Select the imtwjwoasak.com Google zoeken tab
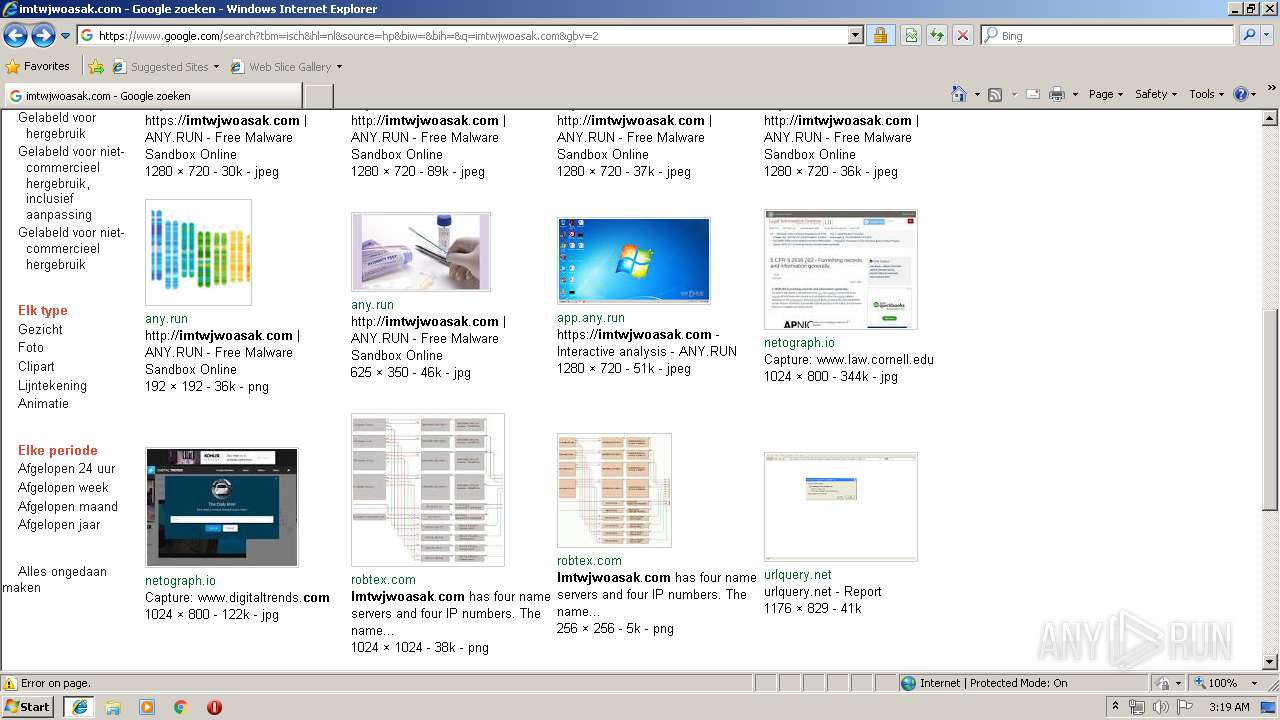This screenshot has height=720, width=1280. click(x=152, y=96)
